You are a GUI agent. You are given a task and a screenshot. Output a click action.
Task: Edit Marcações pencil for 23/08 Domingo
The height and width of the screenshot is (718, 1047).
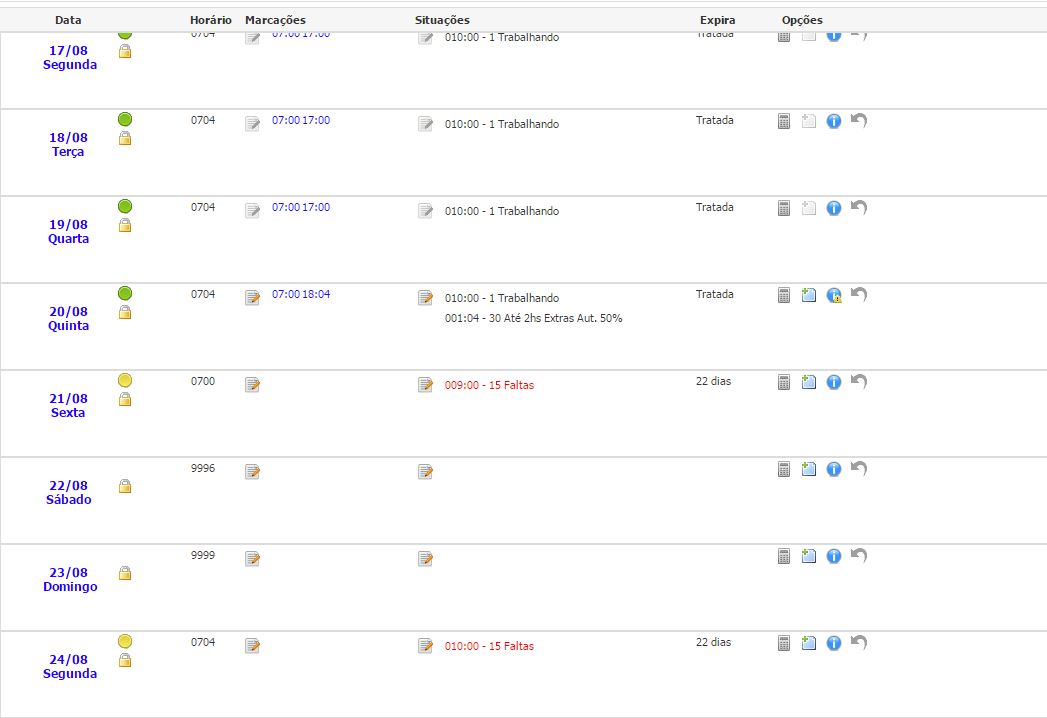[x=253, y=559]
